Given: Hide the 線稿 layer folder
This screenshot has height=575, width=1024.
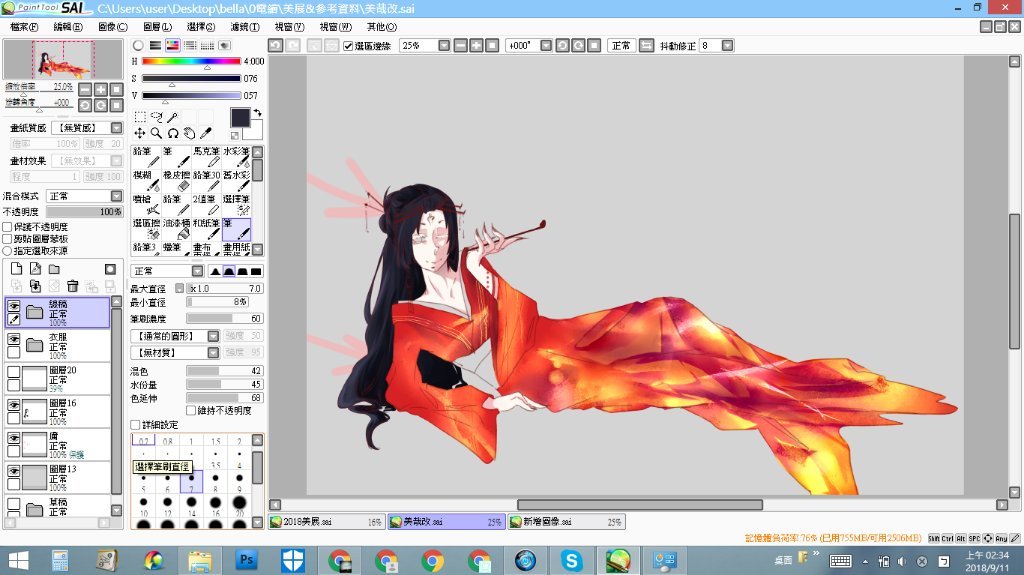Looking at the screenshot, I should pos(14,306).
